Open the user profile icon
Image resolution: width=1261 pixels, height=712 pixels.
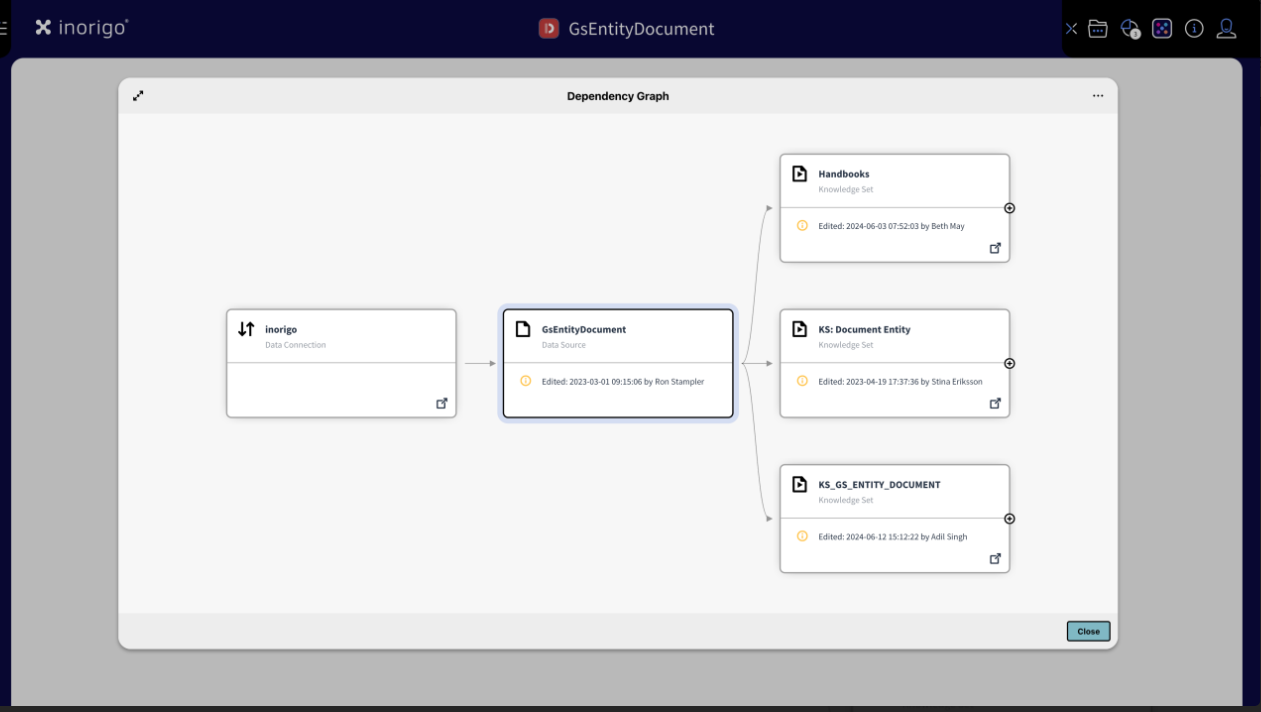(x=1226, y=29)
